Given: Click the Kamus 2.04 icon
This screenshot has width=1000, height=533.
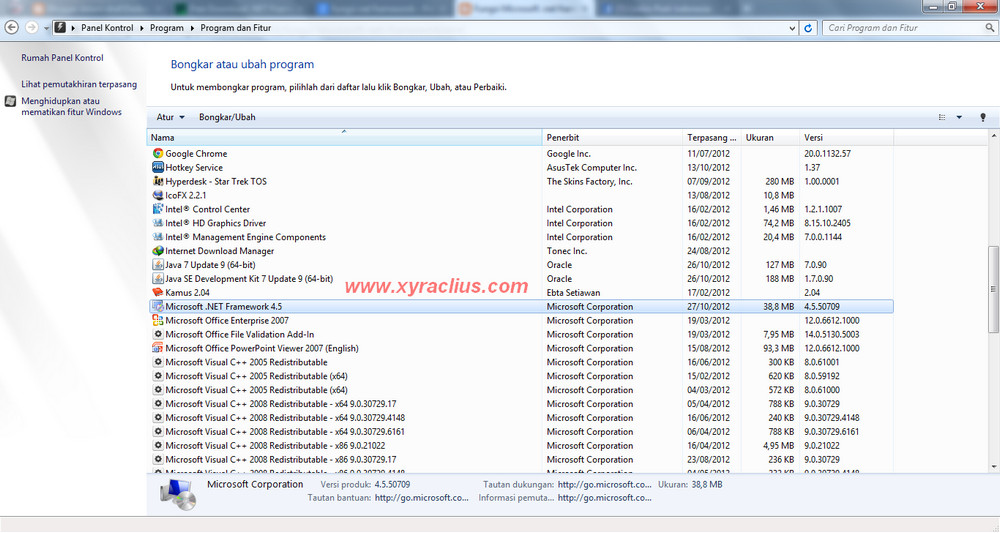Looking at the screenshot, I should click(158, 293).
